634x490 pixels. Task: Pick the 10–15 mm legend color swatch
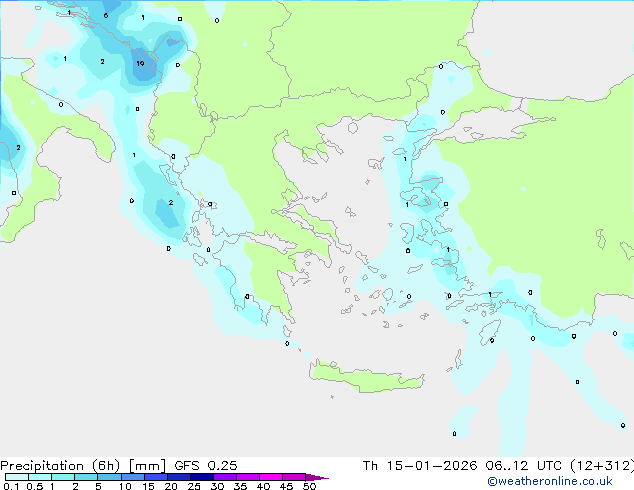tap(132, 477)
